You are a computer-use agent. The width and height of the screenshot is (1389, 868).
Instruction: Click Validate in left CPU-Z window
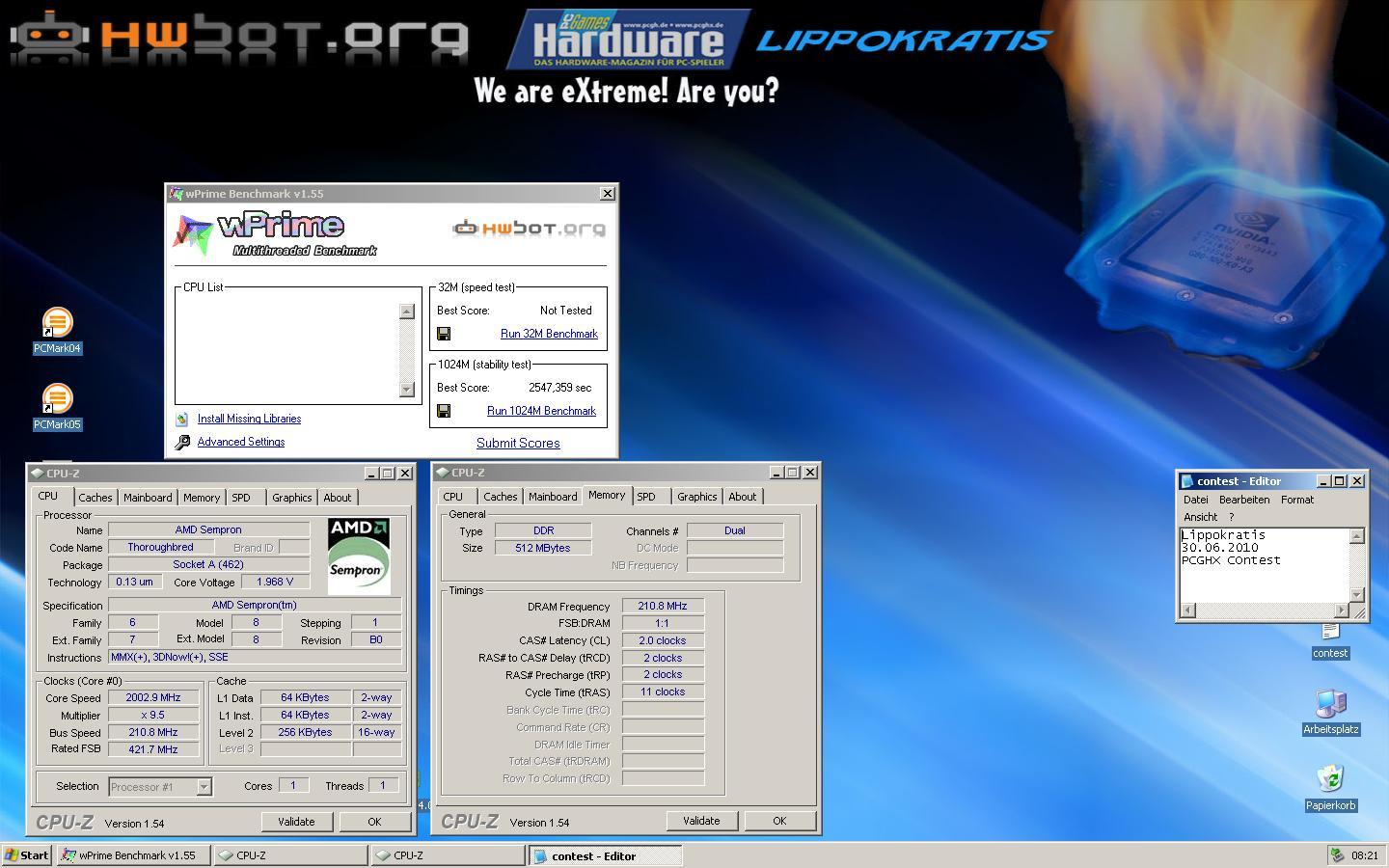coord(296,822)
